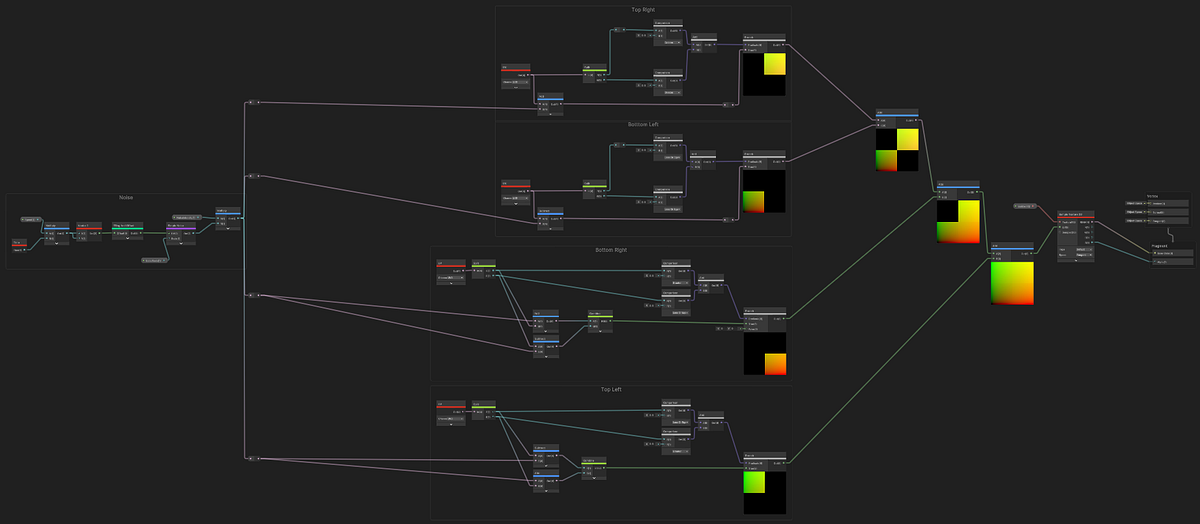Select the red UV node in Bottom Right group
Screen dimensions: 1200x524
coord(451,272)
